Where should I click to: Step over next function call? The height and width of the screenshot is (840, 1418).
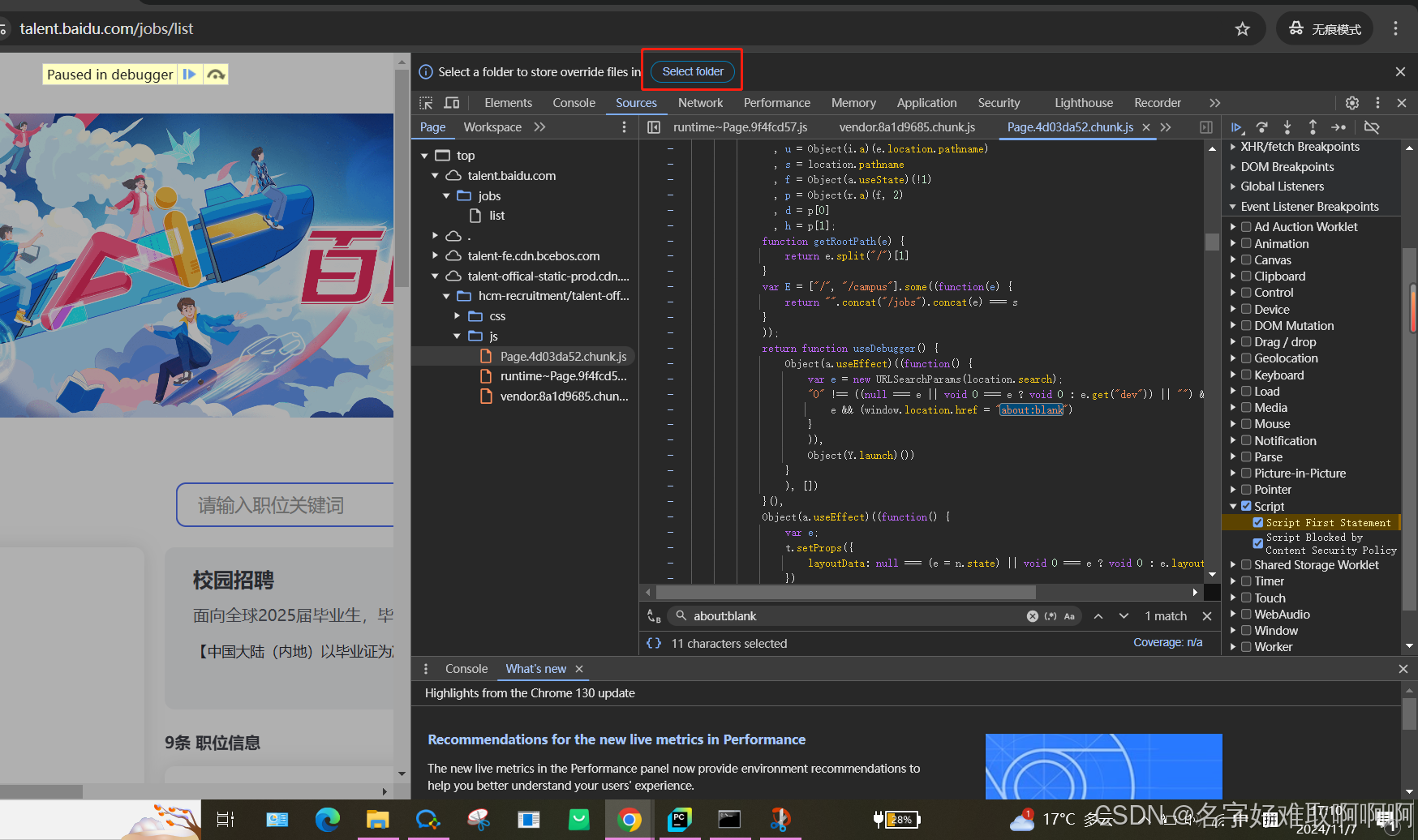1262,127
